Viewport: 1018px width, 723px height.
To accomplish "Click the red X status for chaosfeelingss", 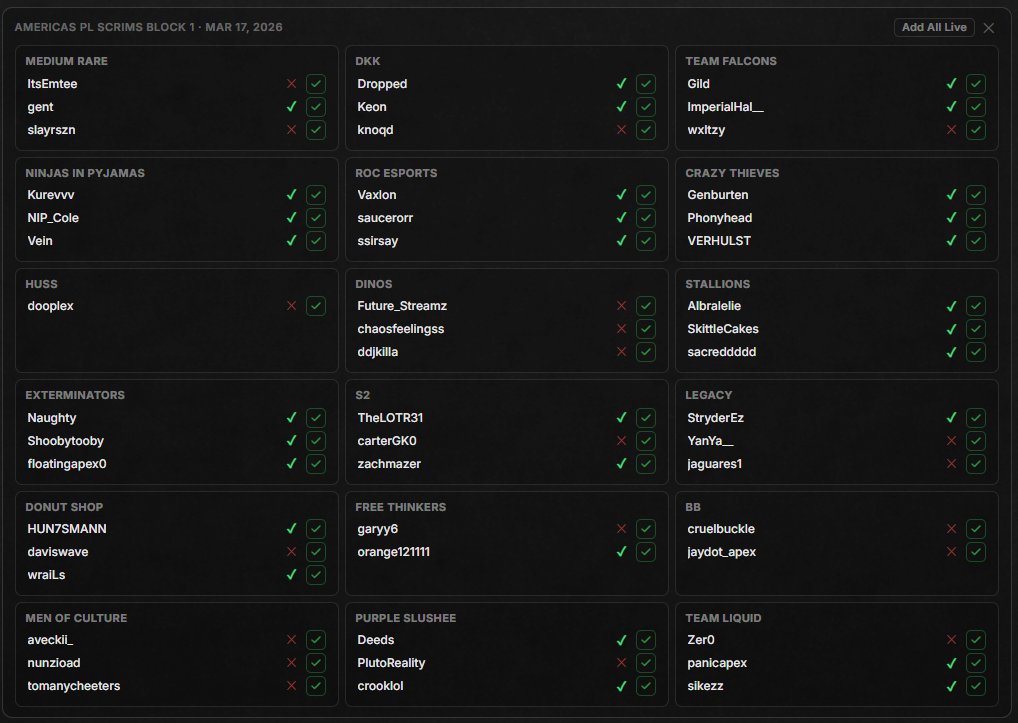I will point(621,329).
